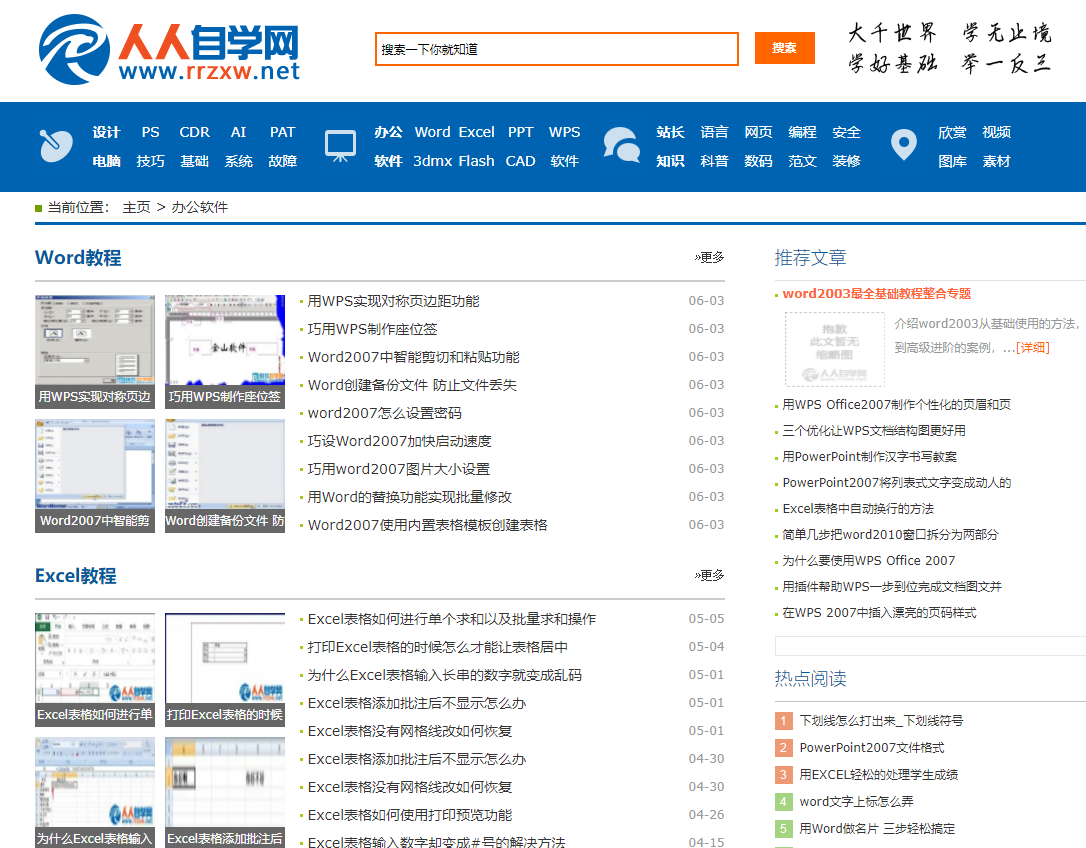This screenshot has height=848, width=1086.
Task: Open article word2007怎么设置密码
Action: coord(384,414)
